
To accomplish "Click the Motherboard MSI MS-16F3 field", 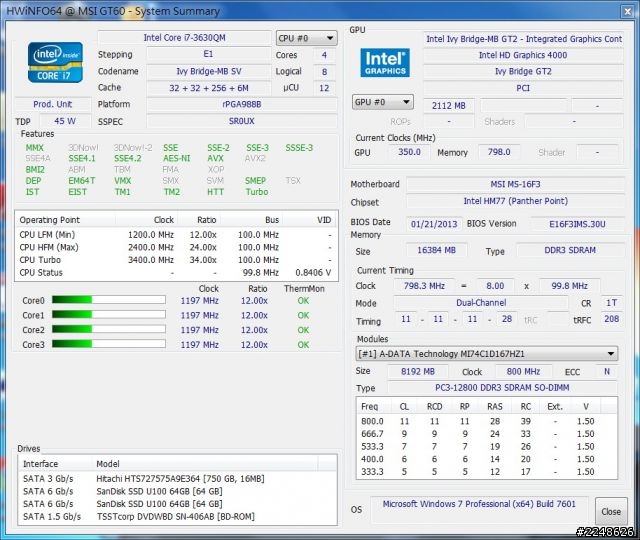I will pyautogui.click(x=515, y=184).
